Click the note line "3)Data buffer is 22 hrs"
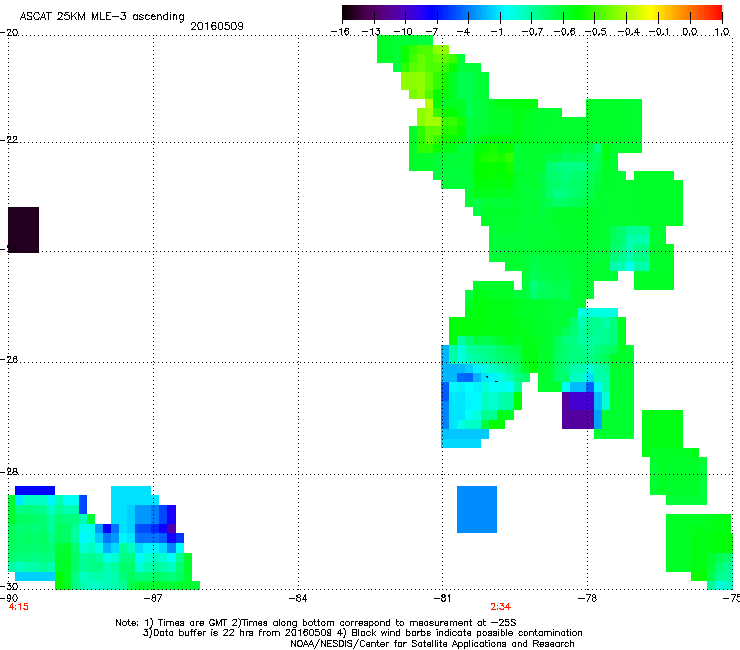This screenshot has height=650, width=740. pos(362,633)
